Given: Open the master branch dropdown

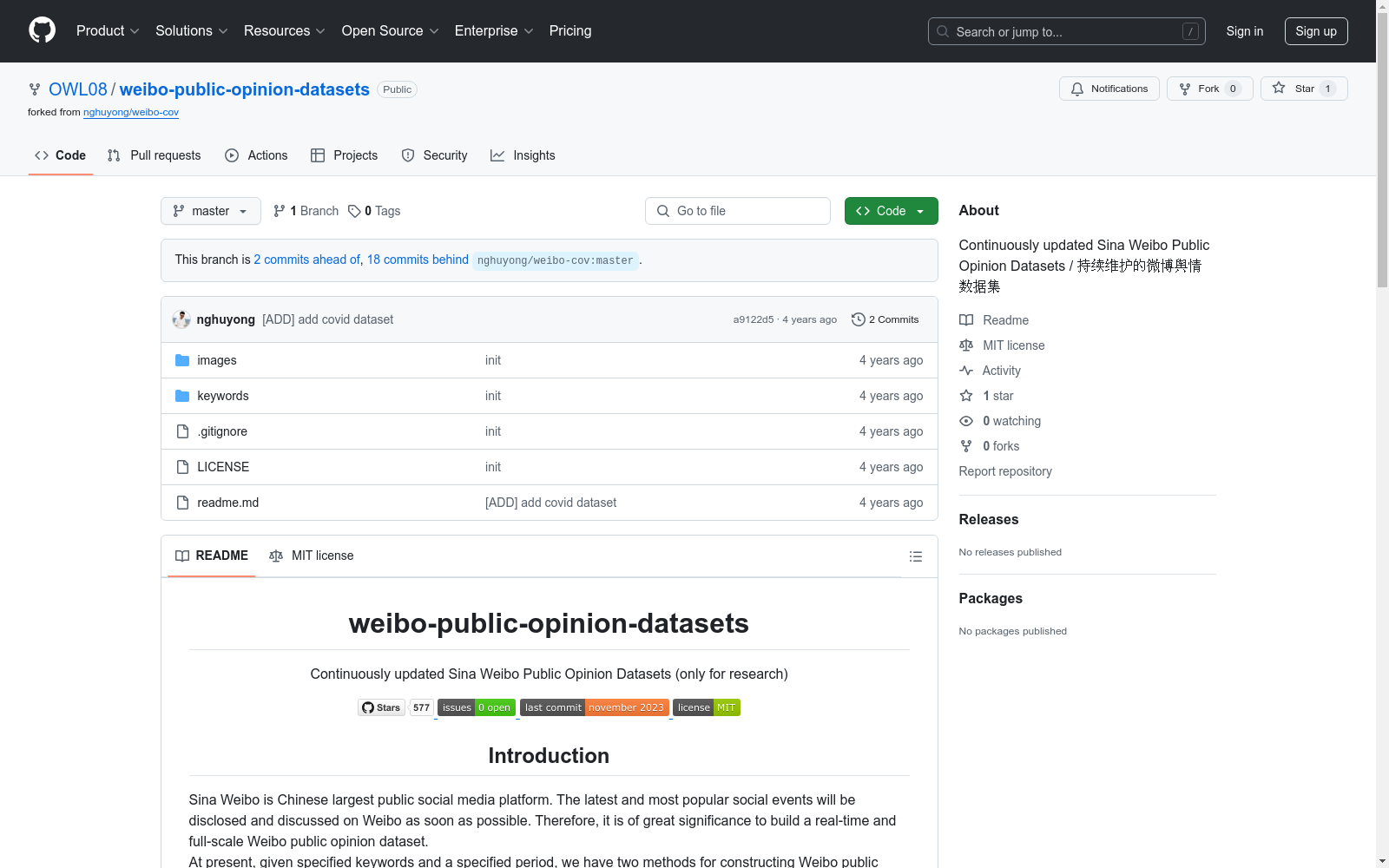Looking at the screenshot, I should pyautogui.click(x=211, y=211).
